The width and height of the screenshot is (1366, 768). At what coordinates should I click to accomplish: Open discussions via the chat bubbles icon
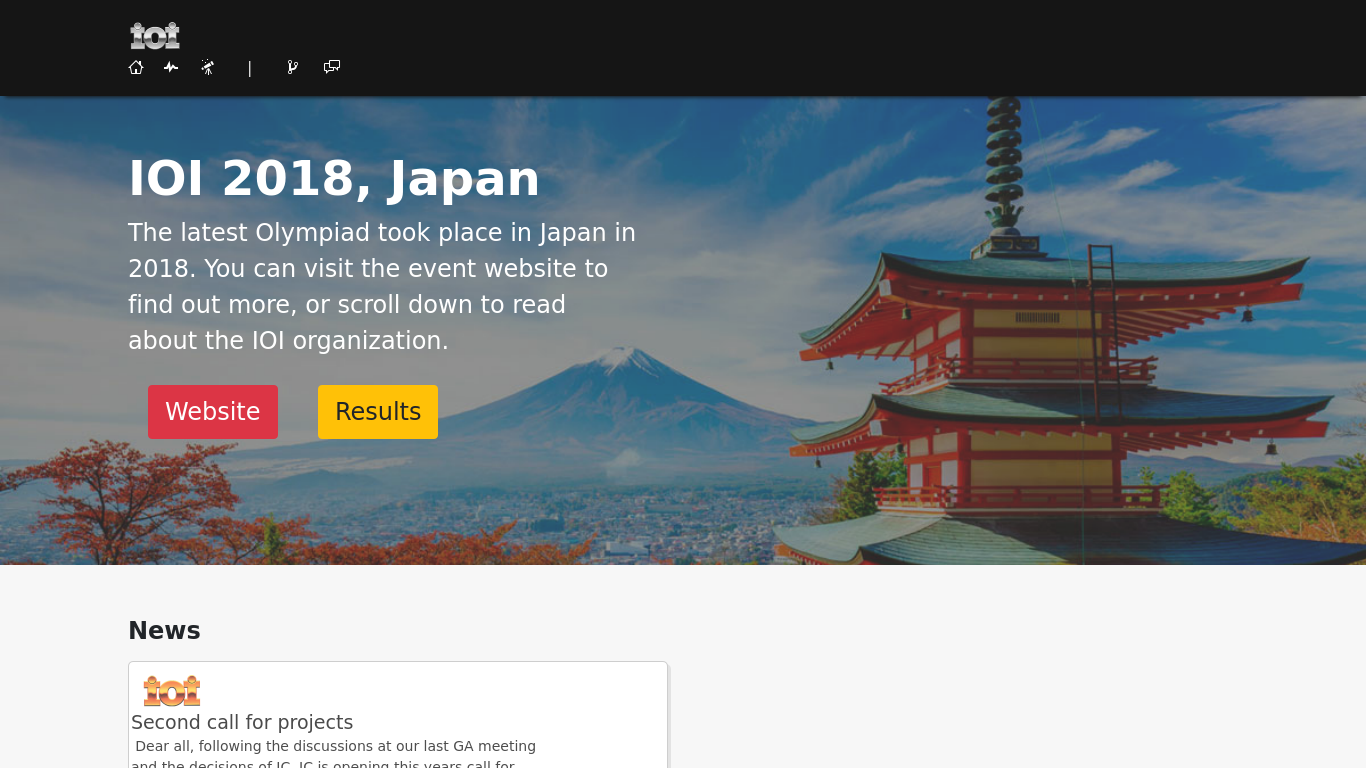(x=331, y=67)
